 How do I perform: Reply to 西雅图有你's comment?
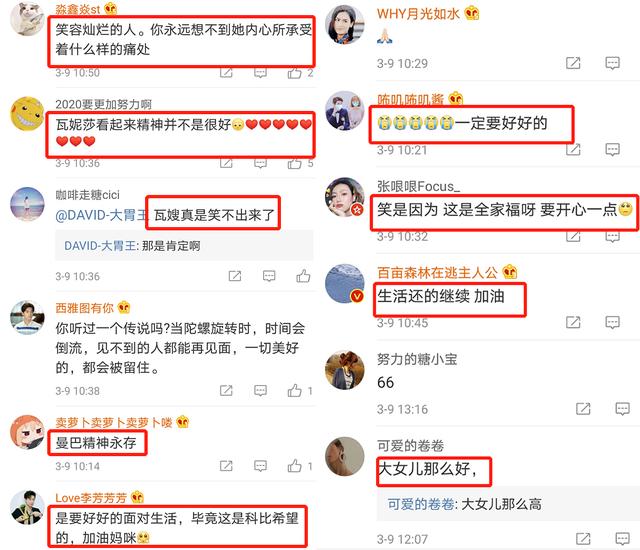pos(260,390)
